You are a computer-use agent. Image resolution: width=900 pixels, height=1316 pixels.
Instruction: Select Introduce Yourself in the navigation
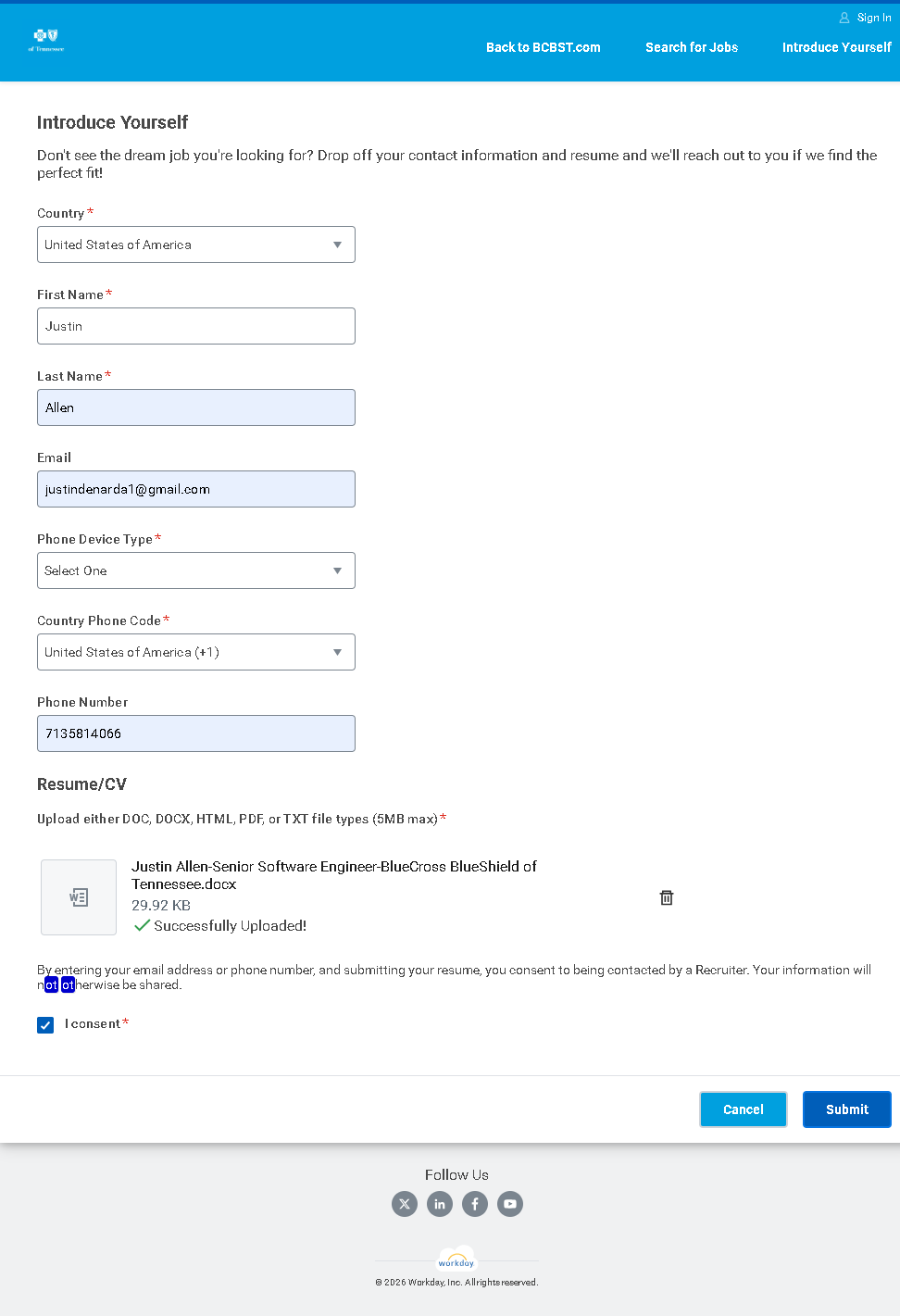click(x=836, y=47)
